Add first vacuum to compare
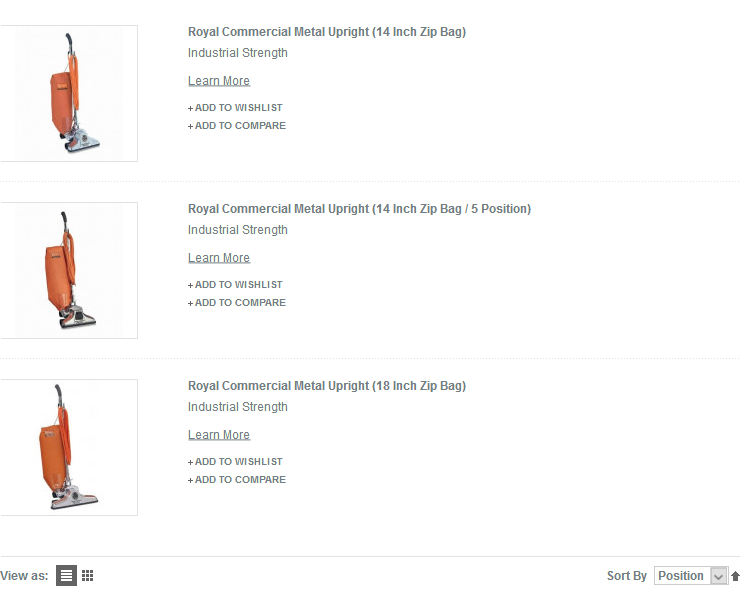The width and height of the screenshot is (740, 592). pyautogui.click(x=237, y=126)
